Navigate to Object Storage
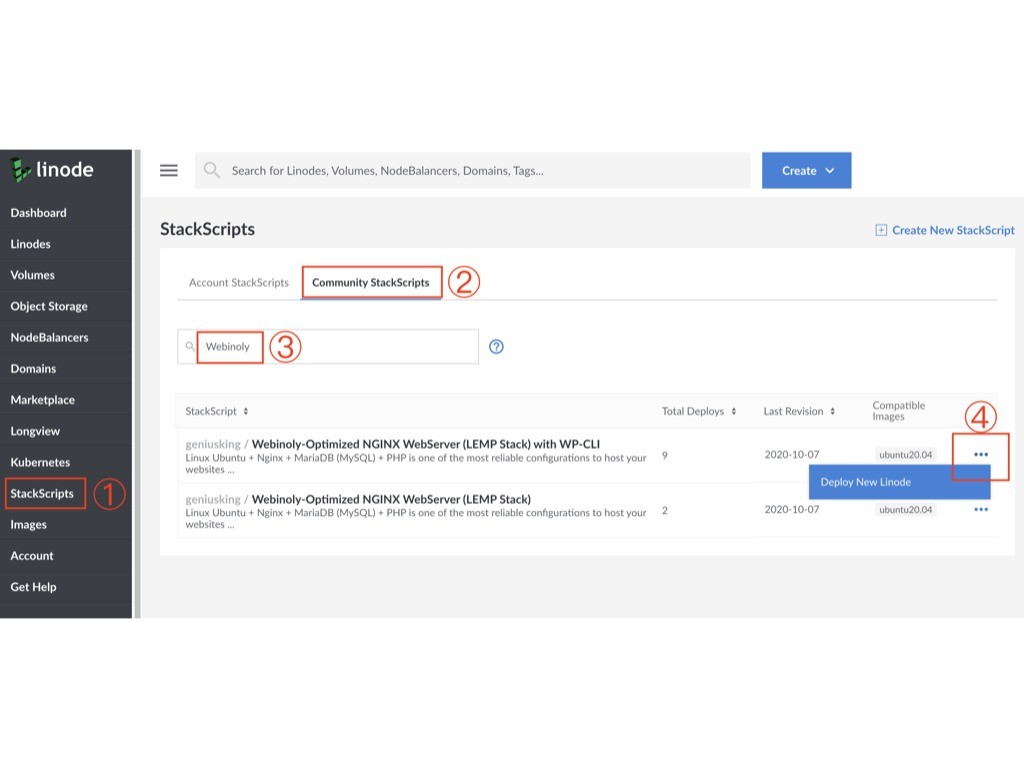Viewport: 1024px width, 768px height. coord(49,306)
